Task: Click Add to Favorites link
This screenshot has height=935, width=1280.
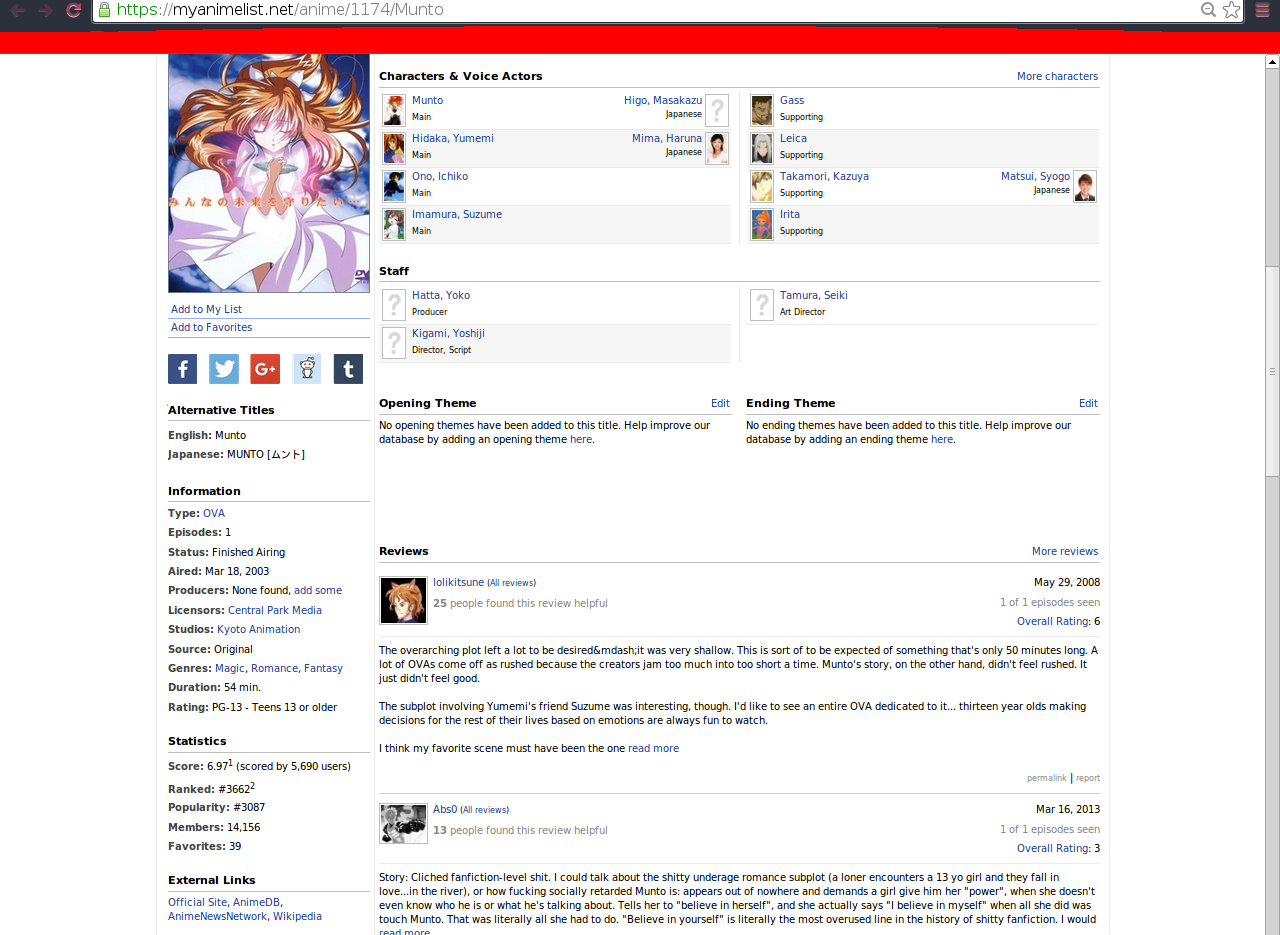Action: pos(211,328)
